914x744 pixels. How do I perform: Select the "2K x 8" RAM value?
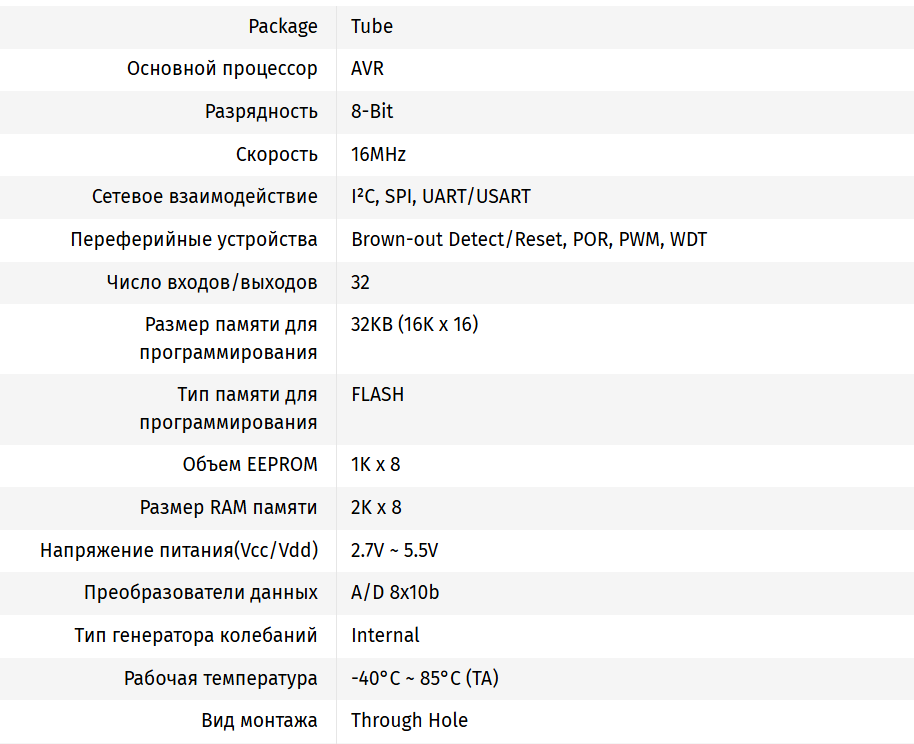[376, 507]
